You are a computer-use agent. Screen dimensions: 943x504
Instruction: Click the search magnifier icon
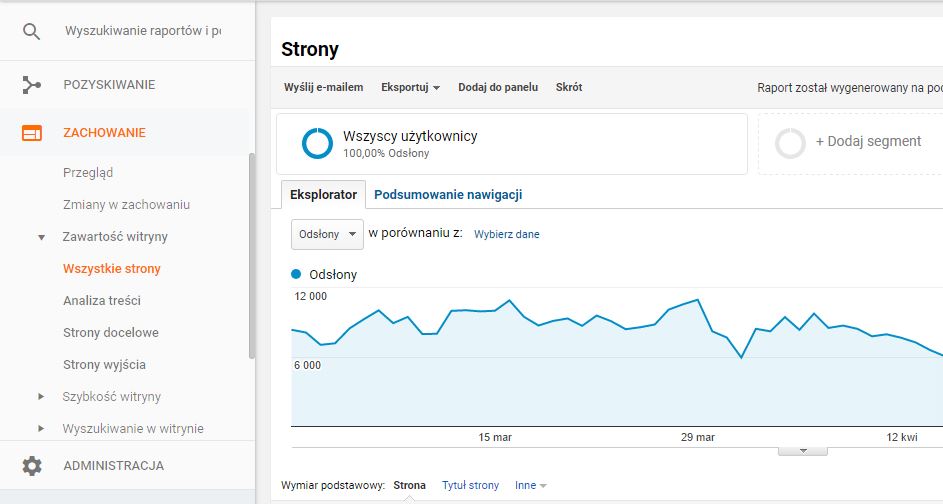coord(31,31)
